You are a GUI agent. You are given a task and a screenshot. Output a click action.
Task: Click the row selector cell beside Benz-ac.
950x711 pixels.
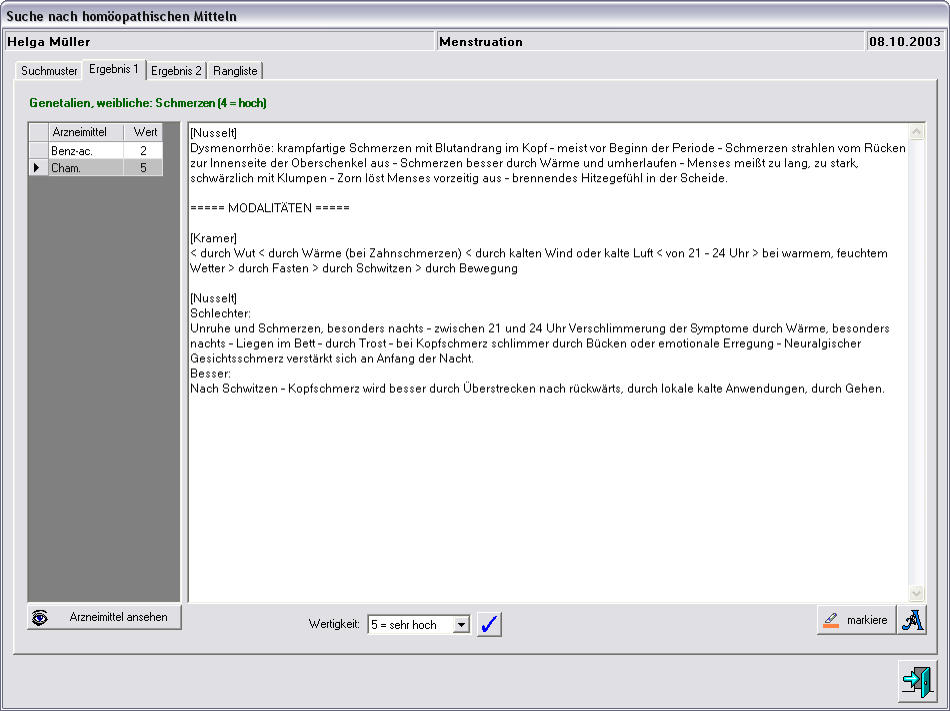pos(38,150)
